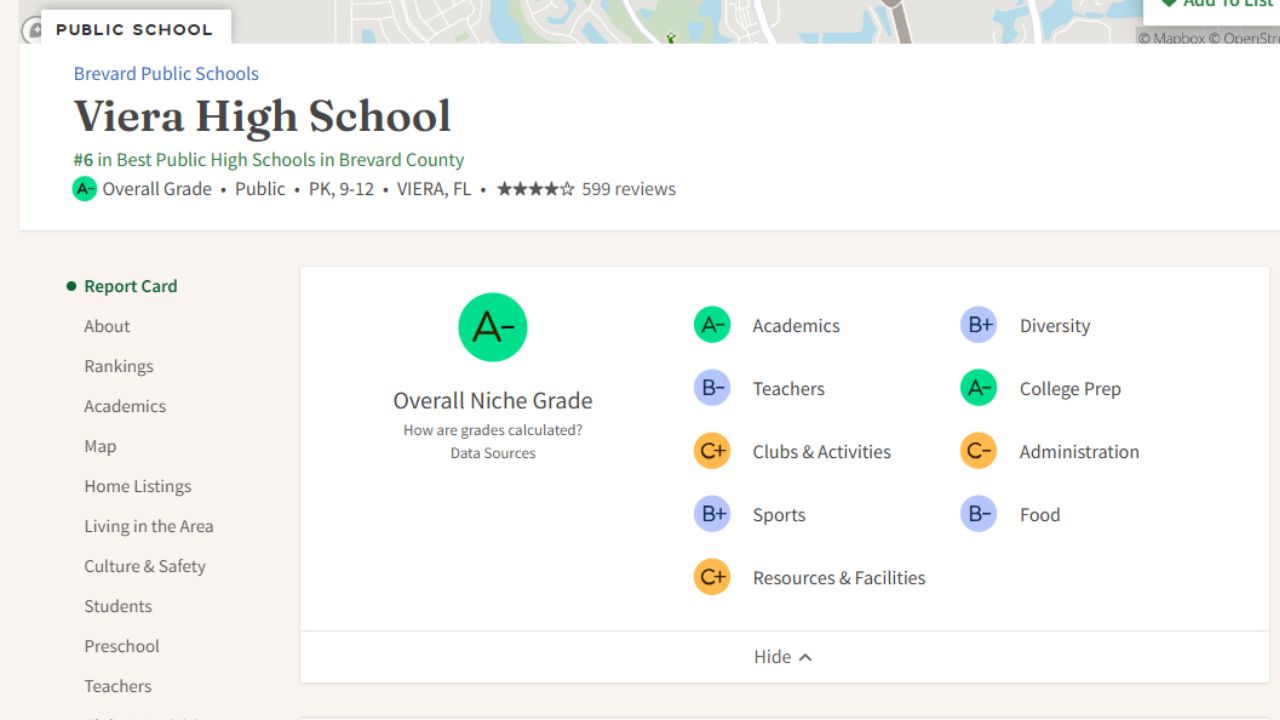
Task: Collapse the report card with Hide
Action: (x=783, y=657)
